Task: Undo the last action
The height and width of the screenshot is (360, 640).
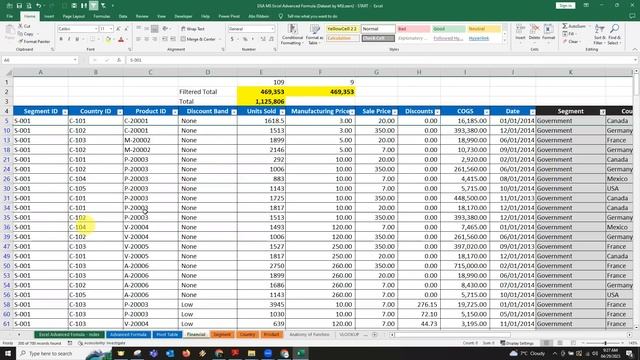Action: click(38, 6)
